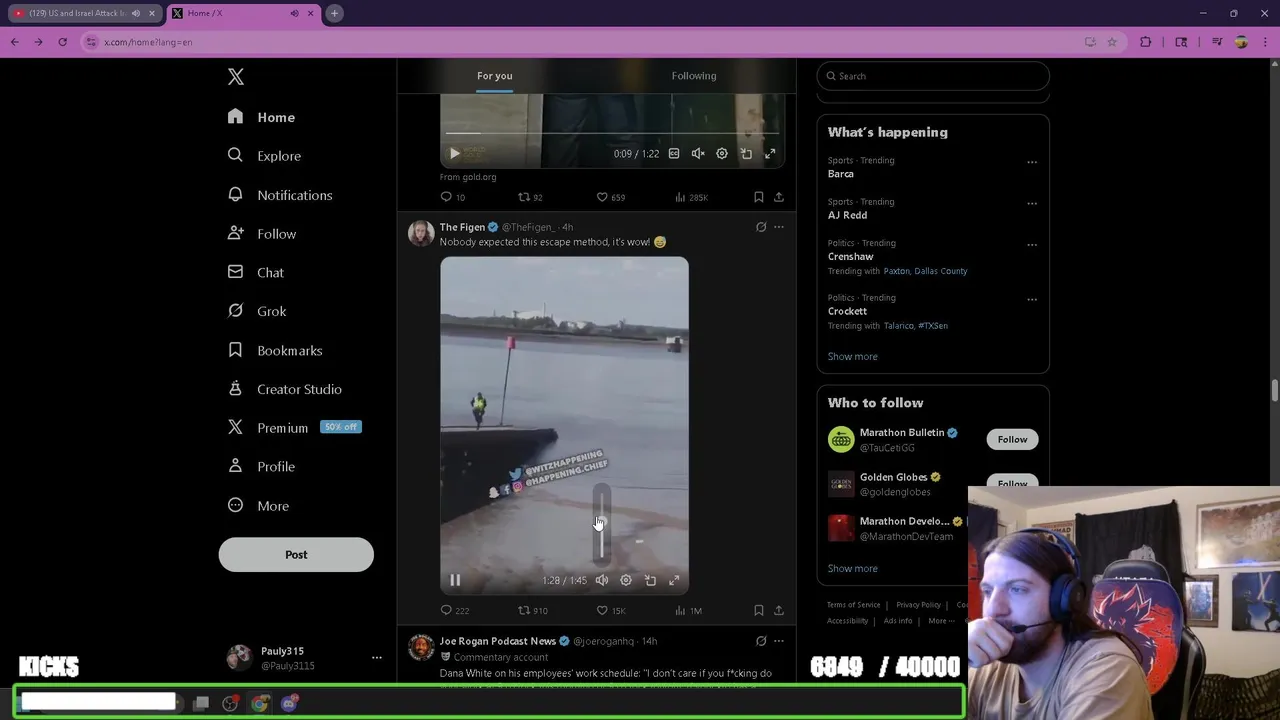Open Joe Rogan Podcast News profile avatar
1280x720 pixels.
[421, 647]
